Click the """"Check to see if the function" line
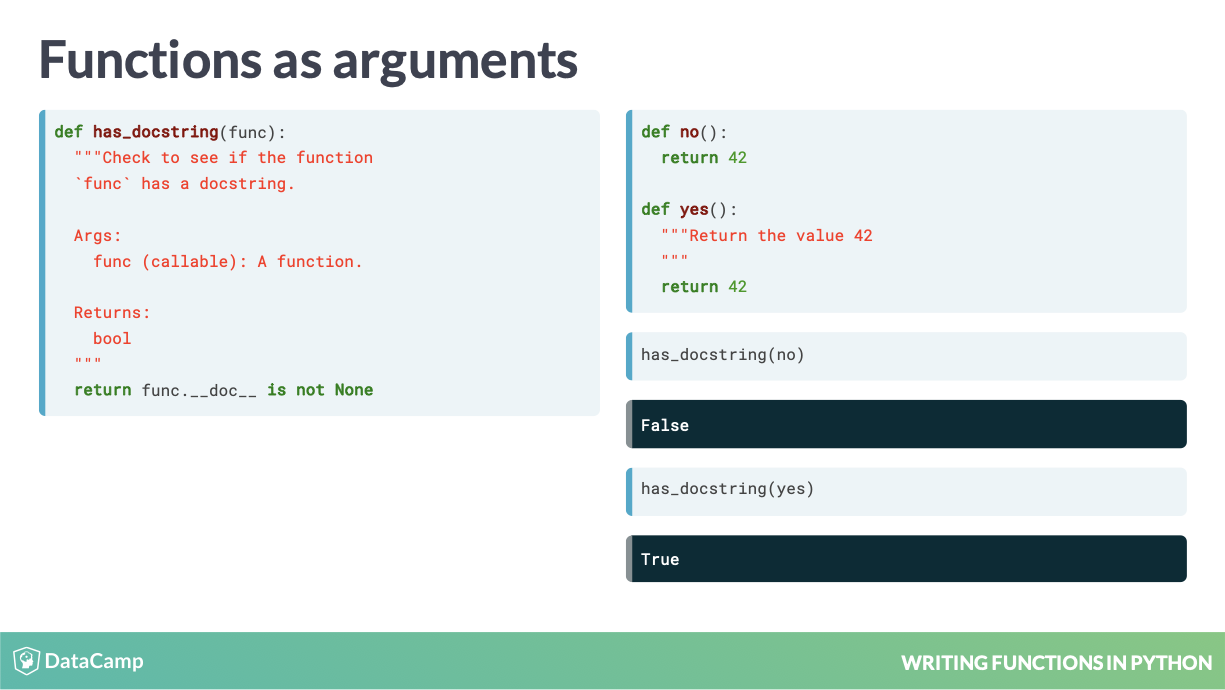 pyautogui.click(x=223, y=158)
